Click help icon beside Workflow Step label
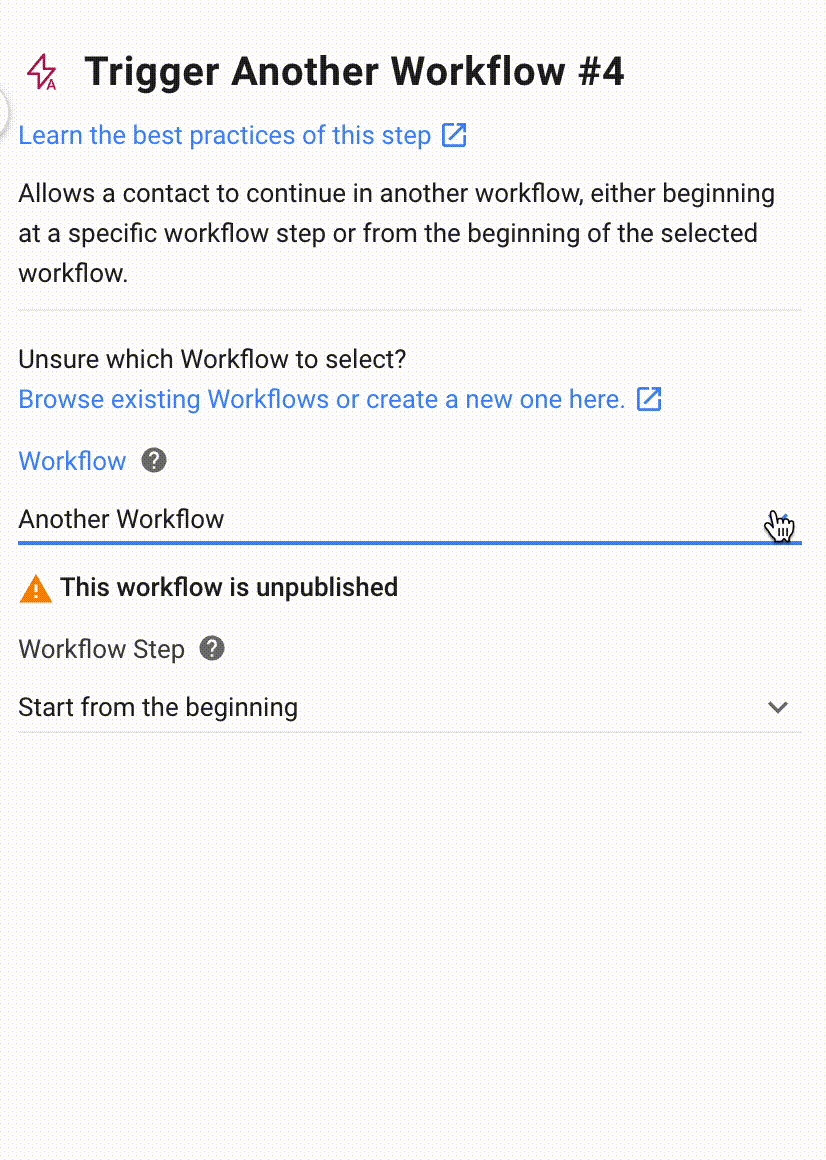 tap(212, 649)
